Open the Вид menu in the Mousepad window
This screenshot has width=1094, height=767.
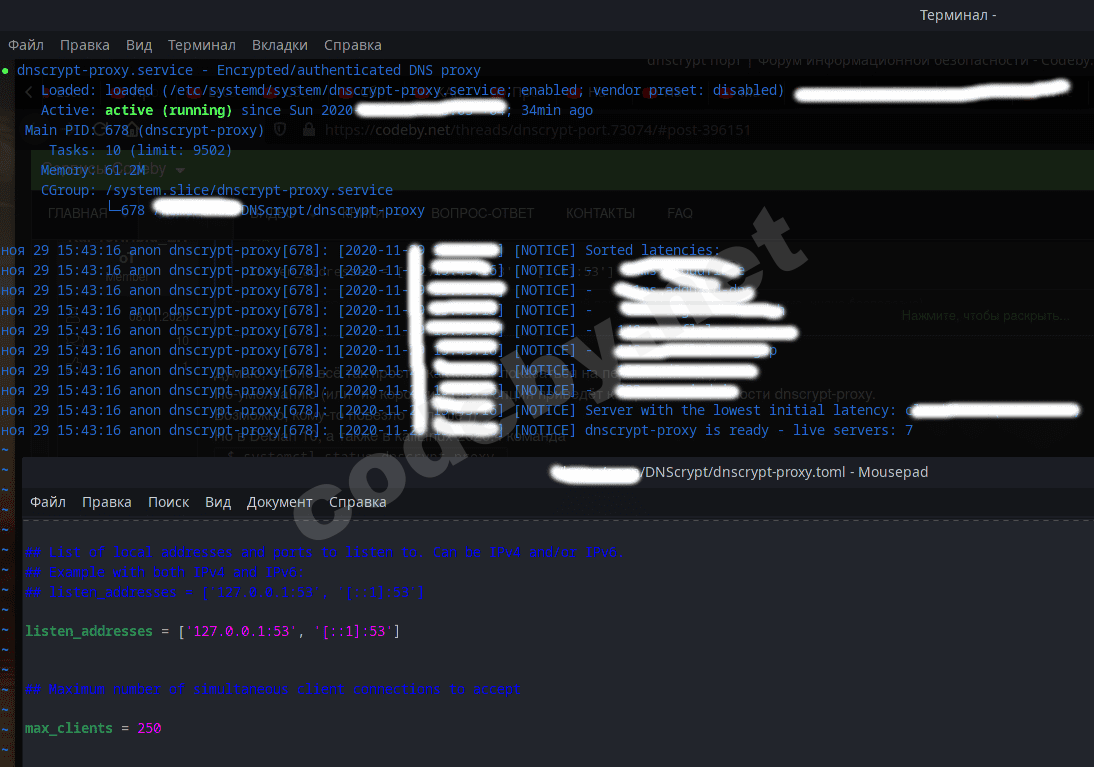tap(218, 502)
